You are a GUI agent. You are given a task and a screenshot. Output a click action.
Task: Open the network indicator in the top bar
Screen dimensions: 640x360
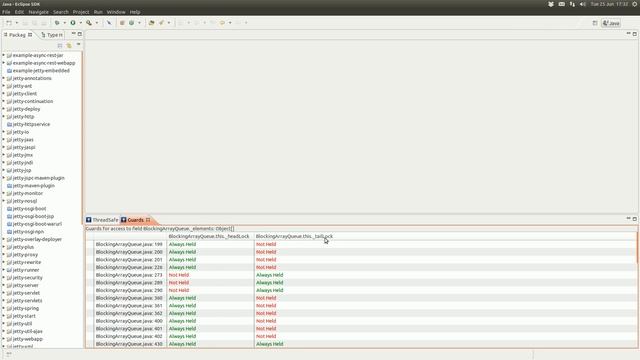pyautogui.click(x=572, y=4)
